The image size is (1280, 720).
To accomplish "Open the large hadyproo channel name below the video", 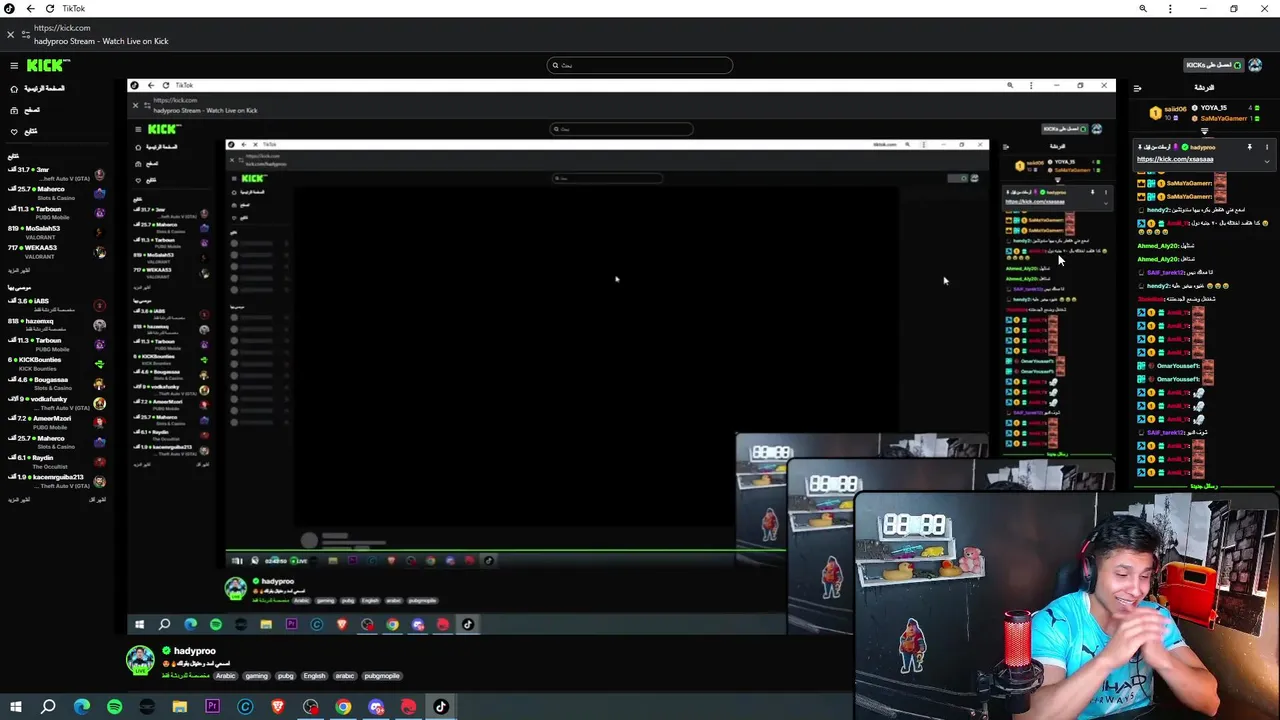I will point(194,651).
